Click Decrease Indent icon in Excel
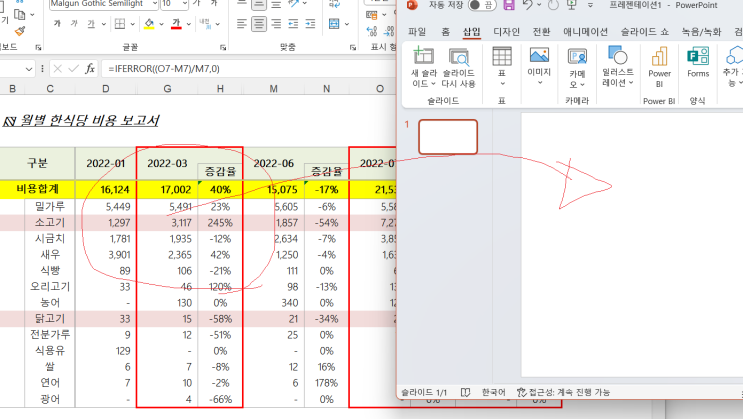This screenshot has width=743, height=419. click(293, 24)
